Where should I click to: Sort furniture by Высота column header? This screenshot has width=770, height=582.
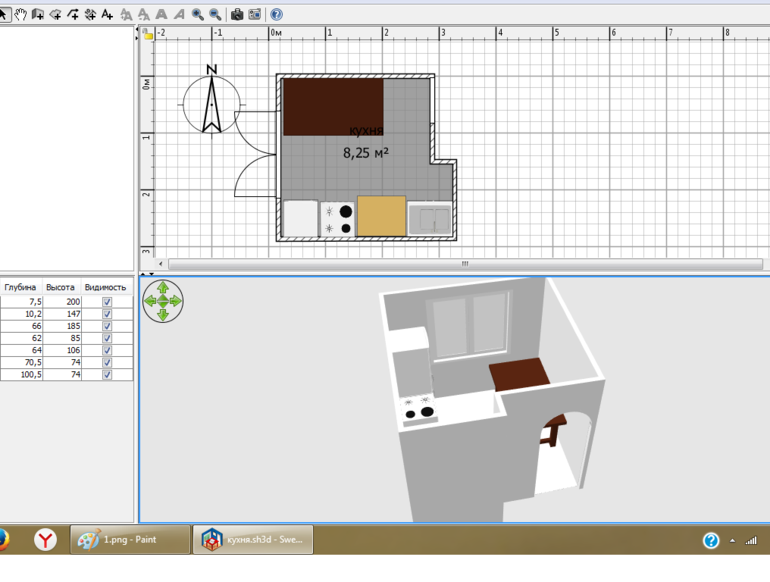click(x=61, y=287)
